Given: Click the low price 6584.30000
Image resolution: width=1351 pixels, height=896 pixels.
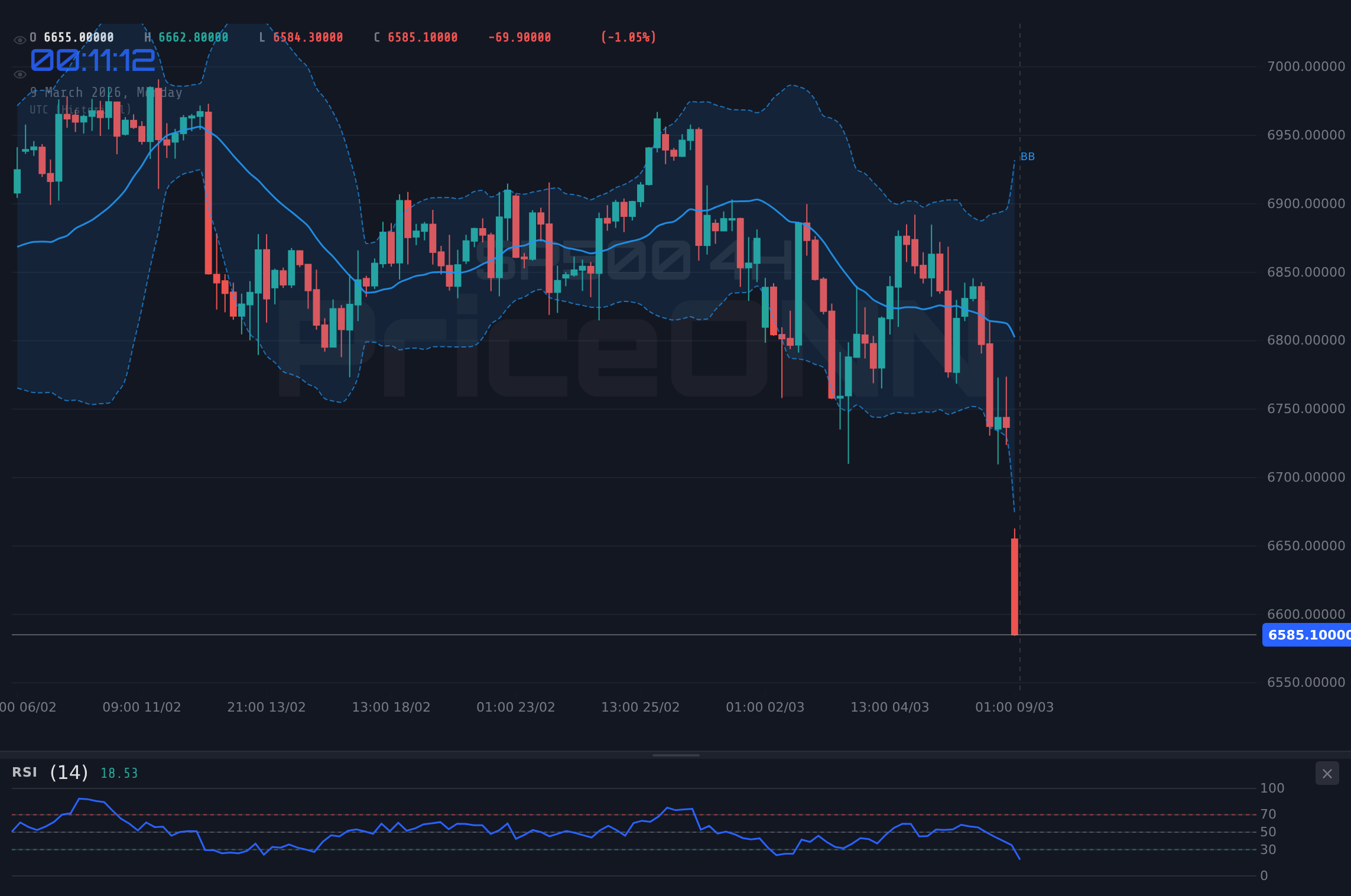Looking at the screenshot, I should 308,37.
